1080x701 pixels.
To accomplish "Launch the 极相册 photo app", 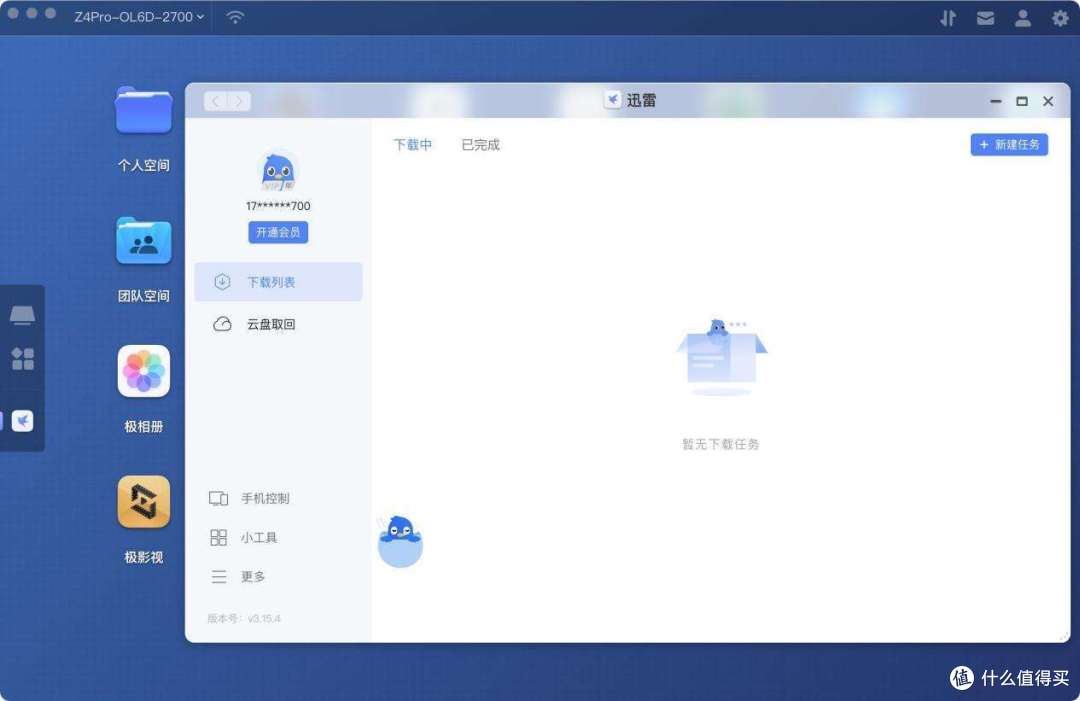I will coord(143,371).
